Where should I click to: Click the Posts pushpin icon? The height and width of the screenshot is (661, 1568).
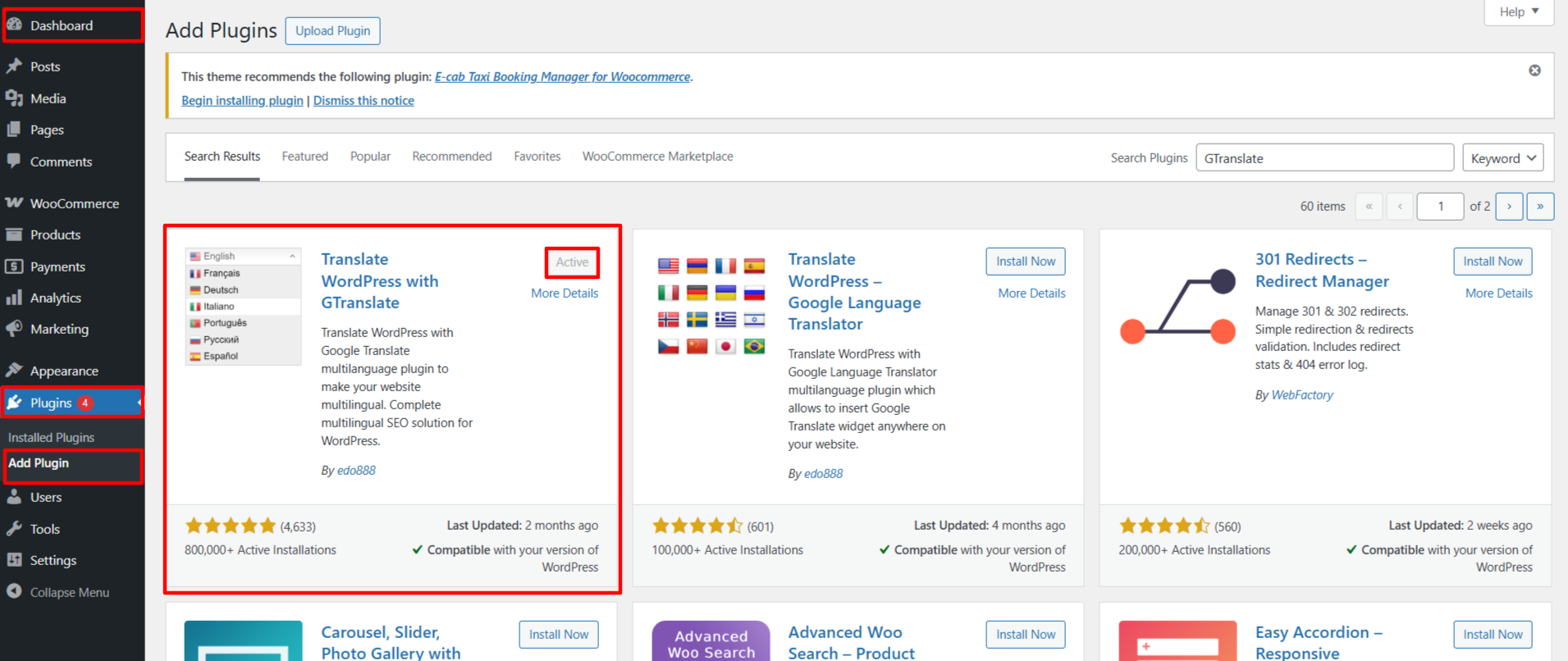pos(15,66)
